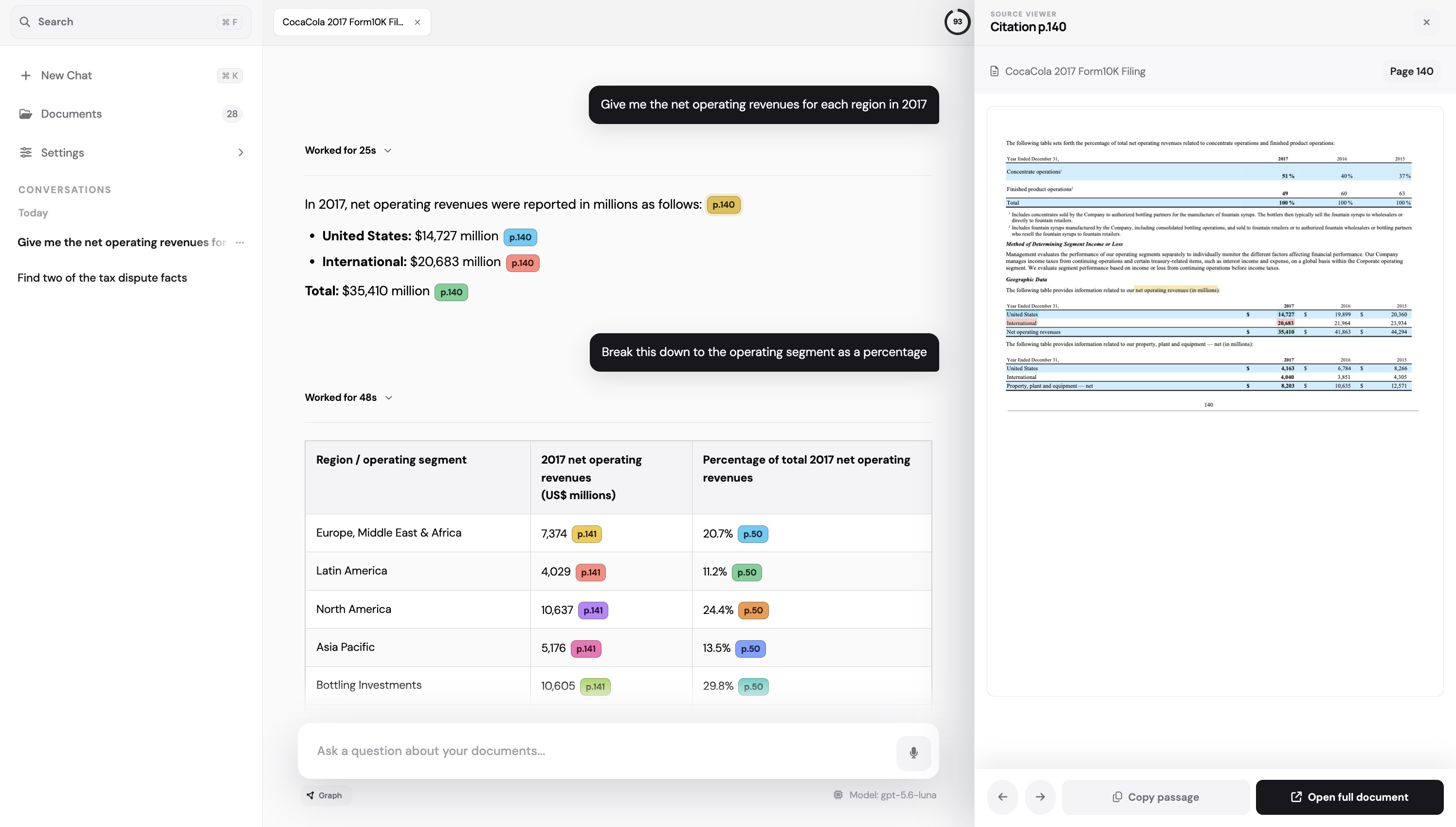1456x827 pixels.
Task: Open 'Find two of the tax dispute facts' conversation
Action: [102, 278]
